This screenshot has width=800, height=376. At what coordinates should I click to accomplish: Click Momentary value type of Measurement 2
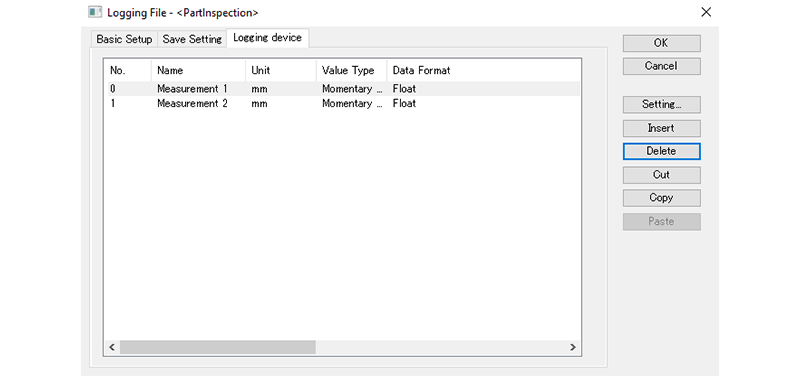point(352,104)
